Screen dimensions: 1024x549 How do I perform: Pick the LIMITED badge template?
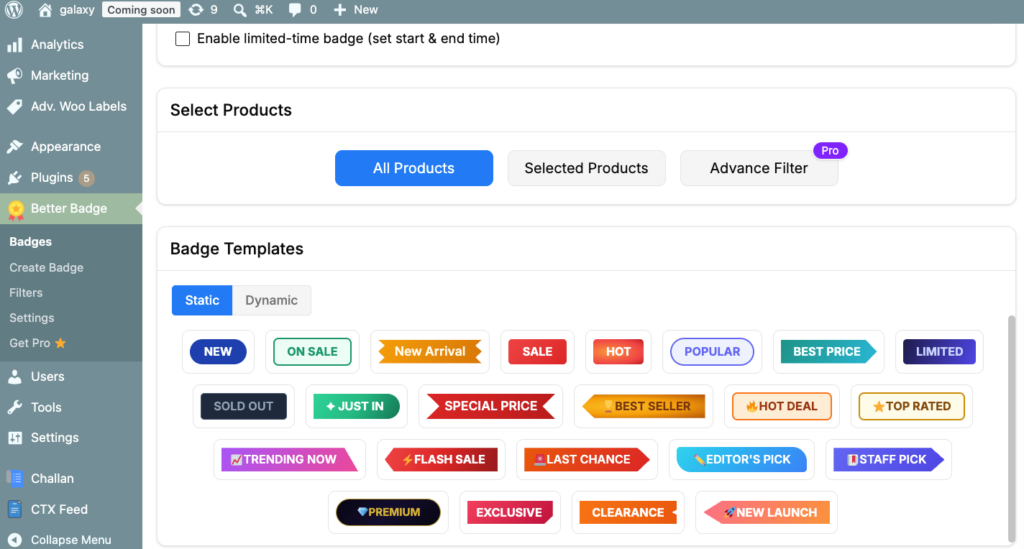tap(939, 352)
